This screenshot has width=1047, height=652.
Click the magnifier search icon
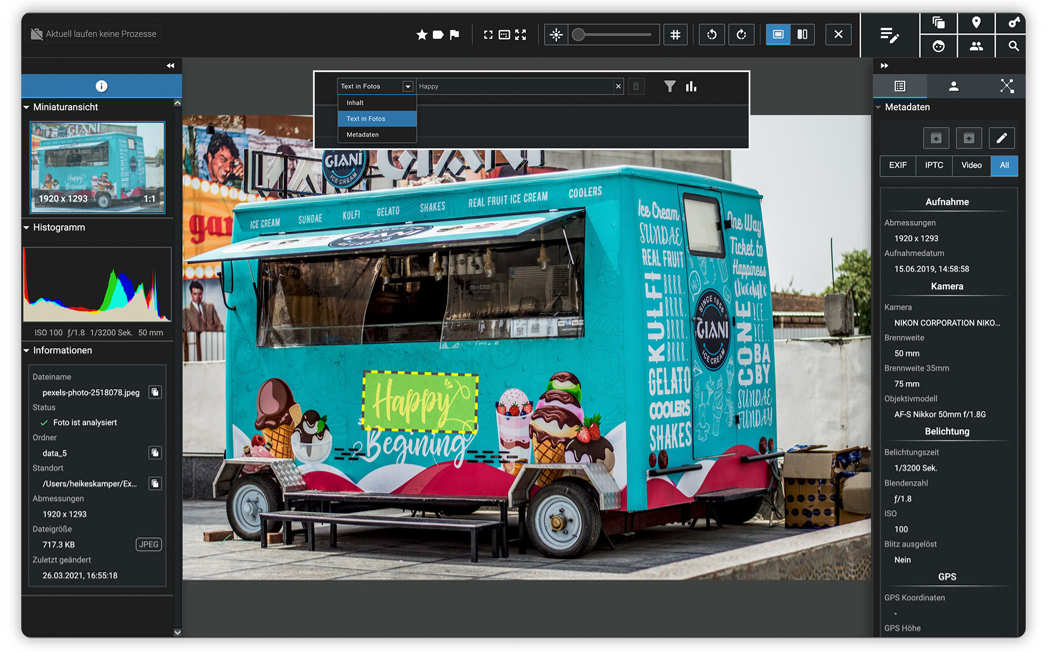click(x=1014, y=46)
